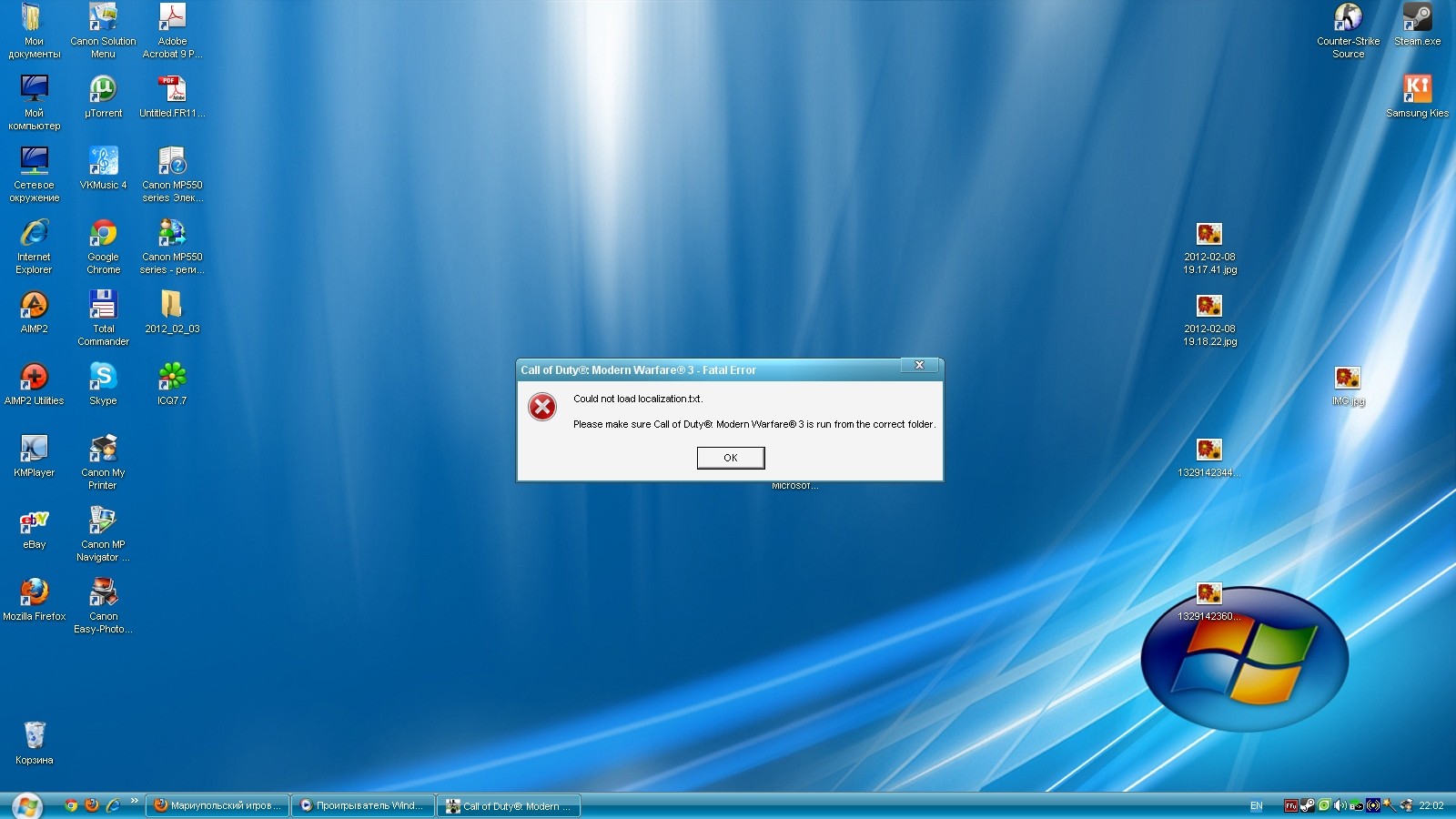The image size is (1456, 819).
Task: Select the Мои документы desktop icon
Action: pyautogui.click(x=34, y=31)
